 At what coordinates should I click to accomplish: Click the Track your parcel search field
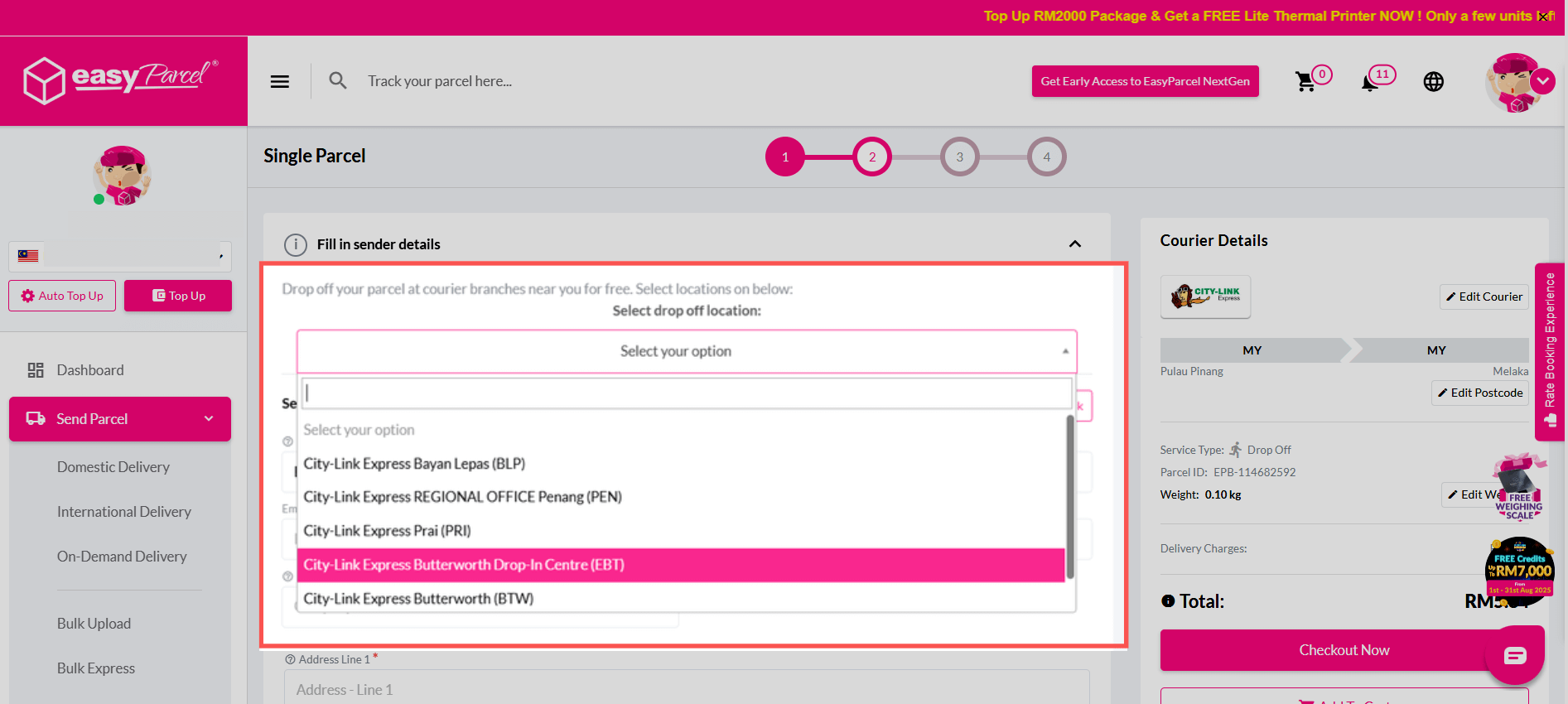440,81
